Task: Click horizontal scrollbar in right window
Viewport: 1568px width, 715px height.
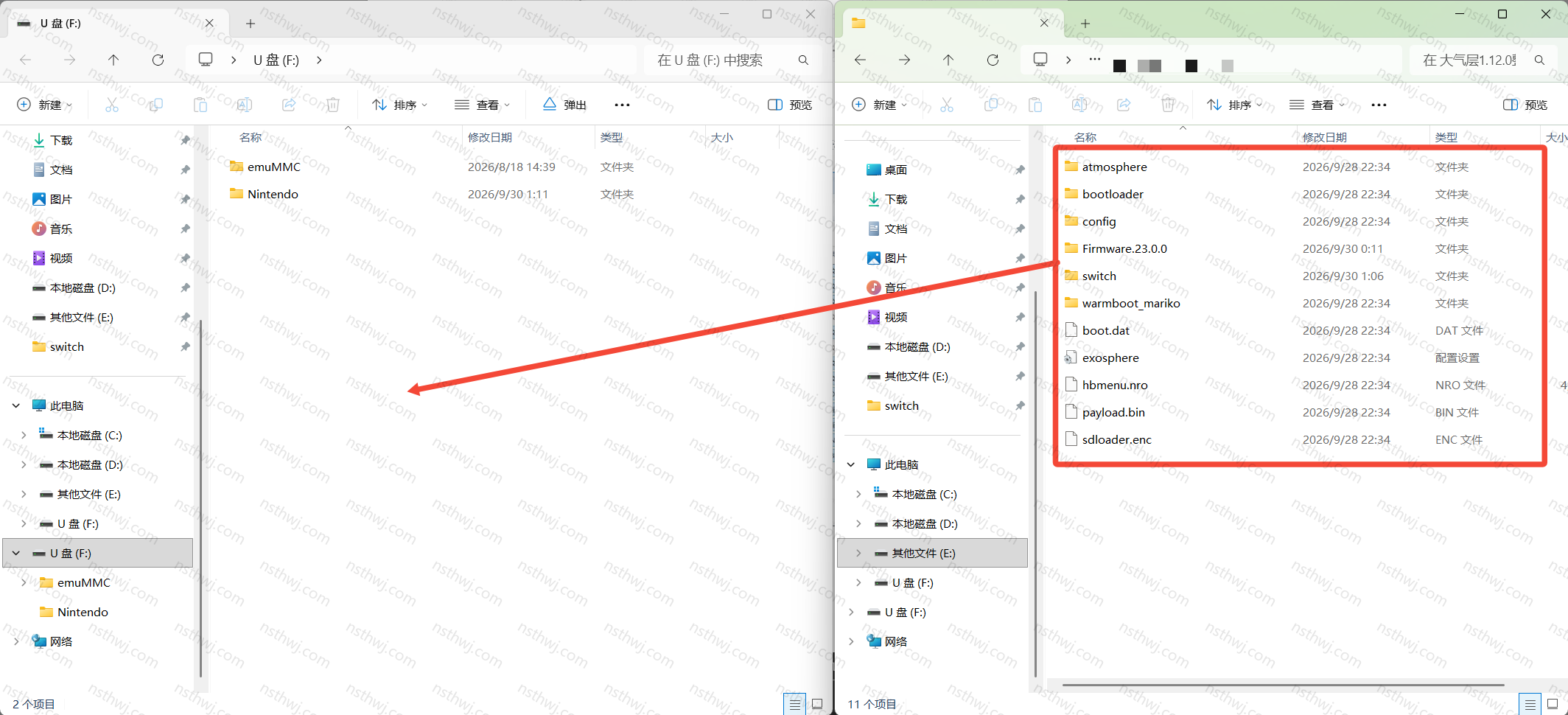Action: (x=1283, y=685)
